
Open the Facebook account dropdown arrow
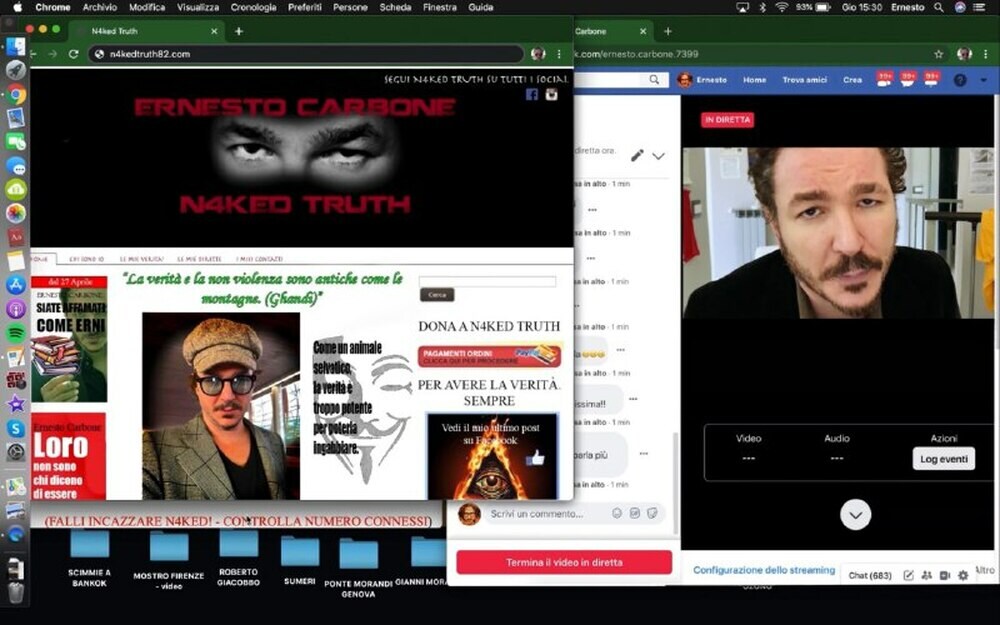(984, 80)
